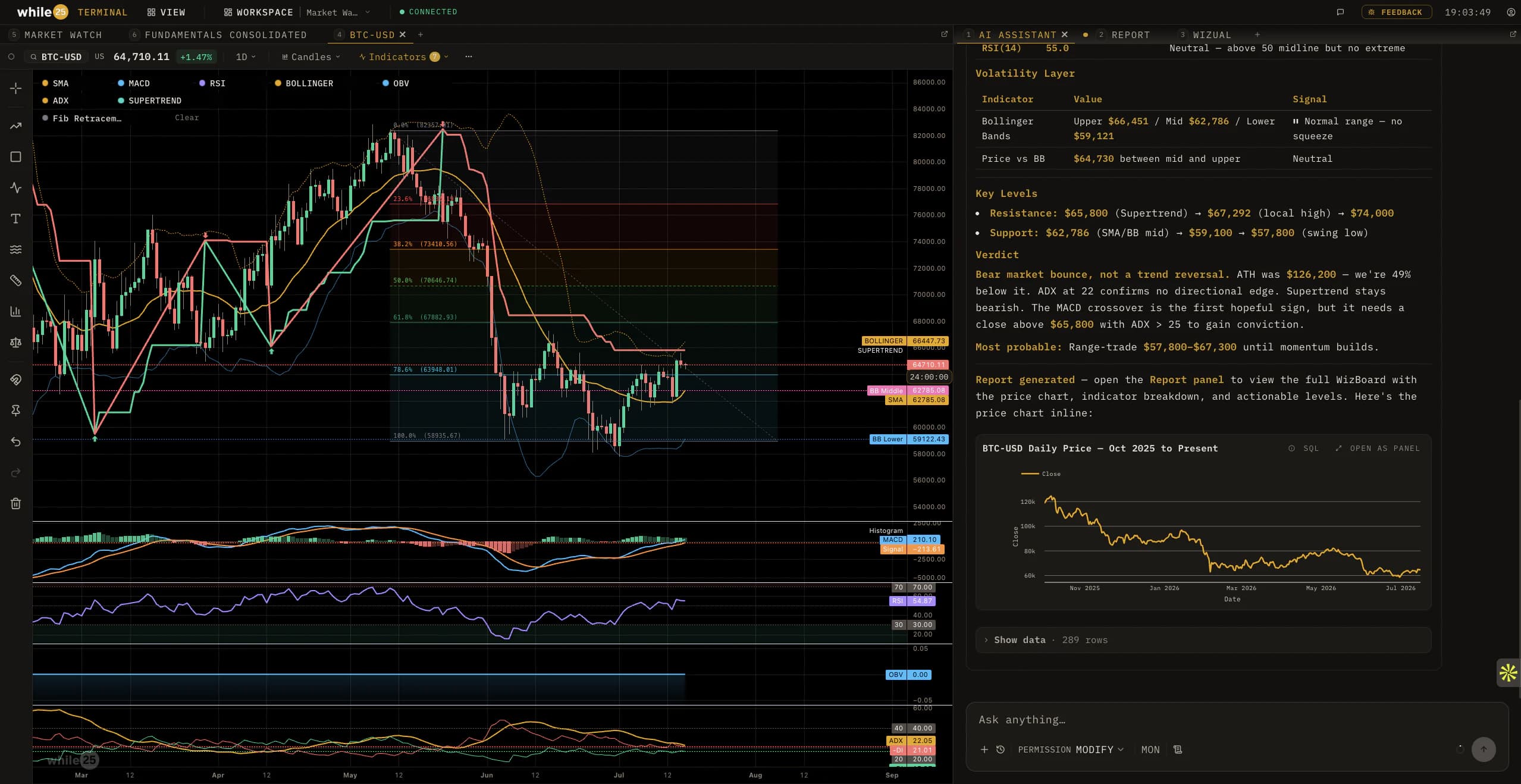Close the BTC-USD chart tab
Screen dimensions: 1521x784
[x=403, y=35]
